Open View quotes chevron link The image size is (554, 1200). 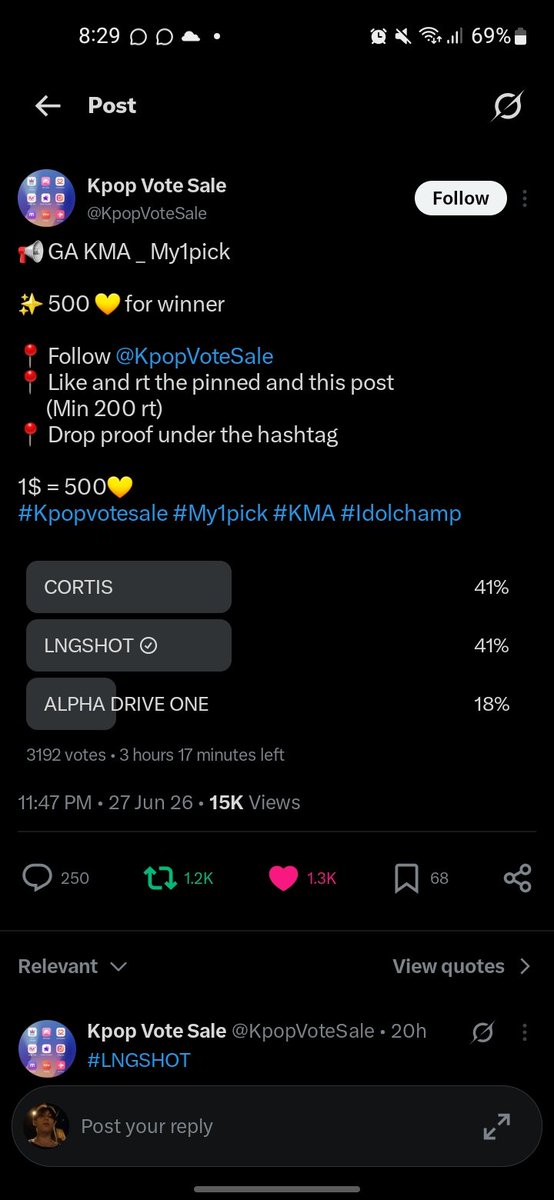(462, 966)
